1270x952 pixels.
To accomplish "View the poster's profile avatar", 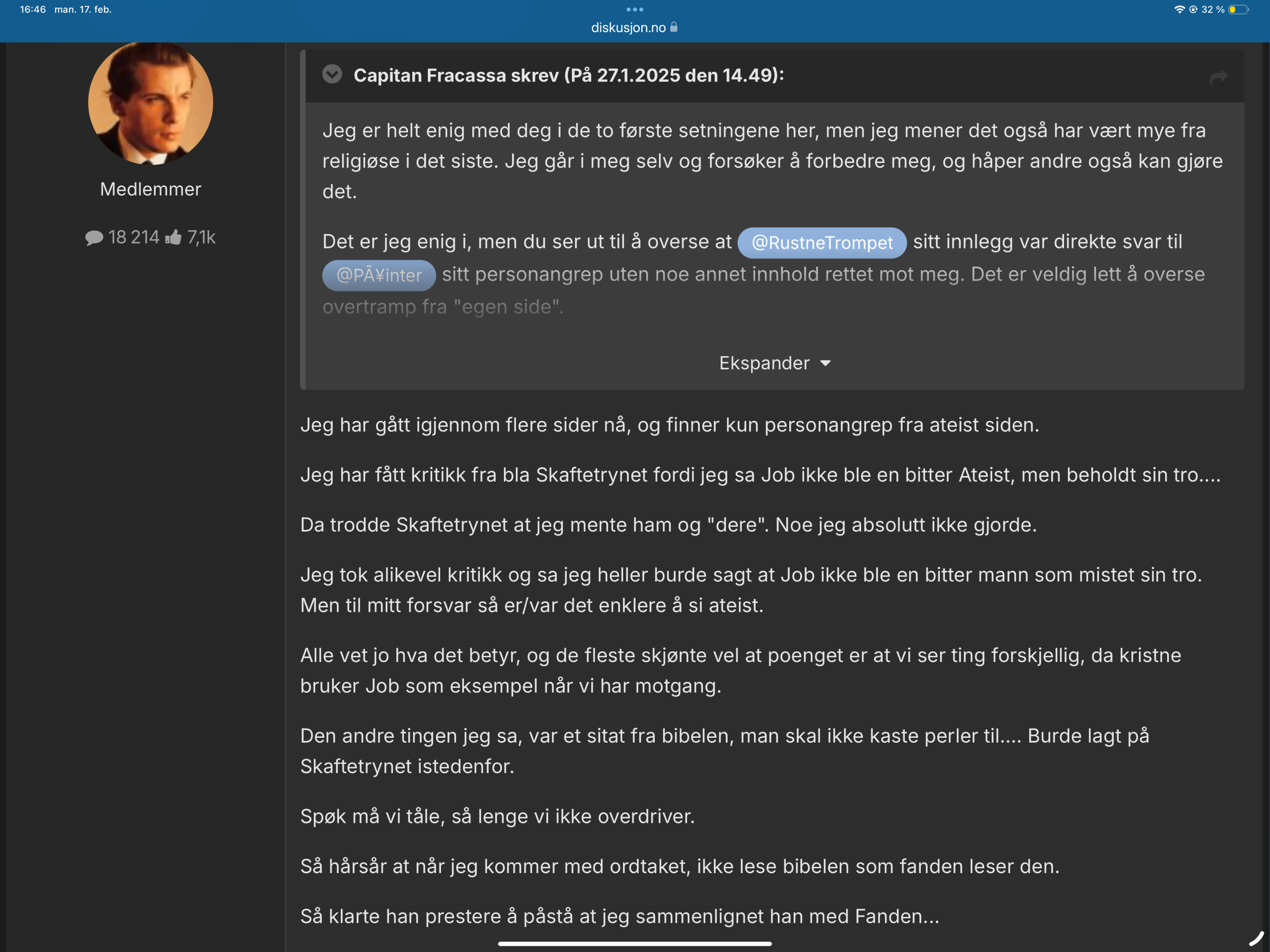I will [150, 102].
